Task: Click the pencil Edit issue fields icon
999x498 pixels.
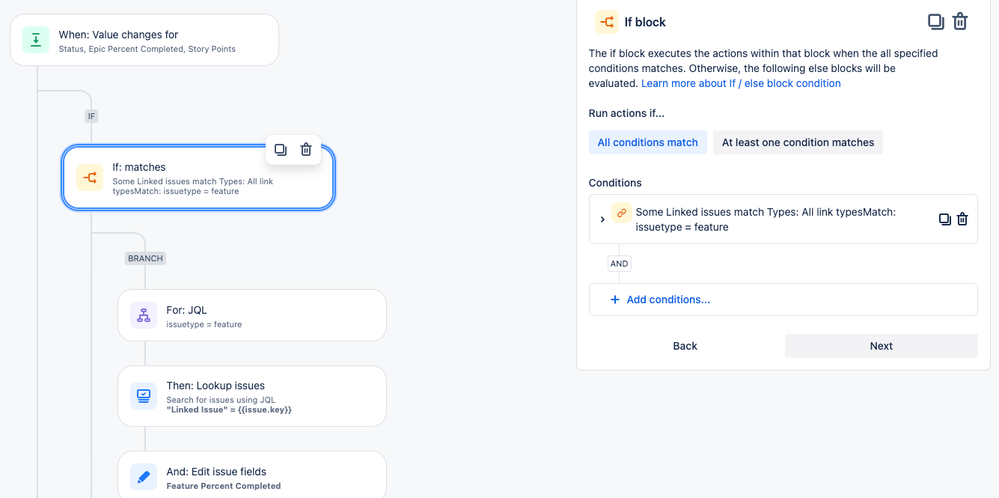Action: pos(144,477)
